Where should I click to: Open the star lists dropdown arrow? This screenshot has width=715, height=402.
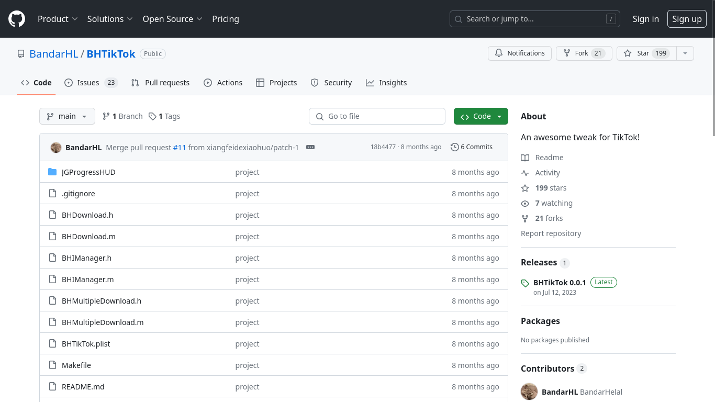pyautogui.click(x=685, y=53)
